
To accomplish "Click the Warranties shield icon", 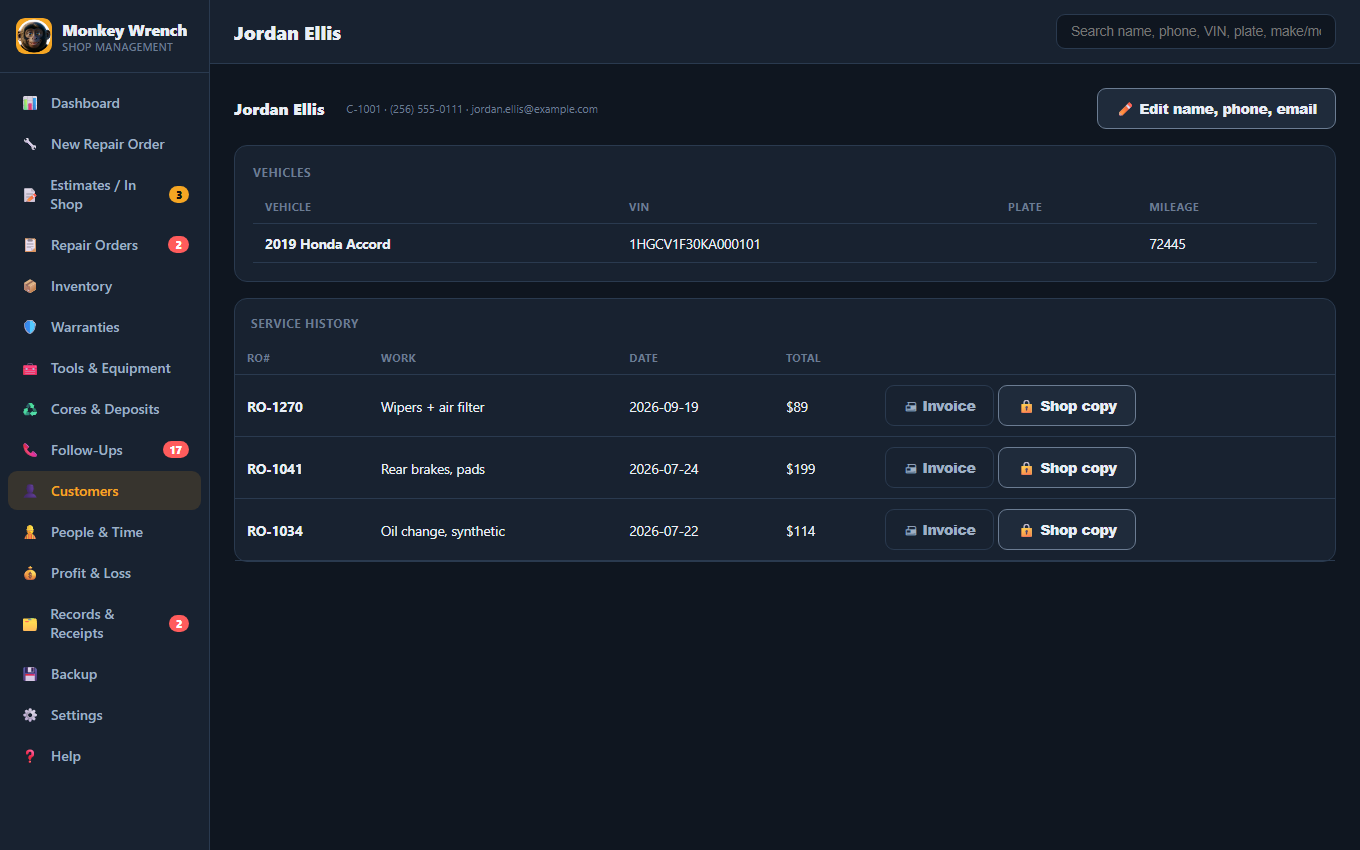I will pyautogui.click(x=30, y=327).
